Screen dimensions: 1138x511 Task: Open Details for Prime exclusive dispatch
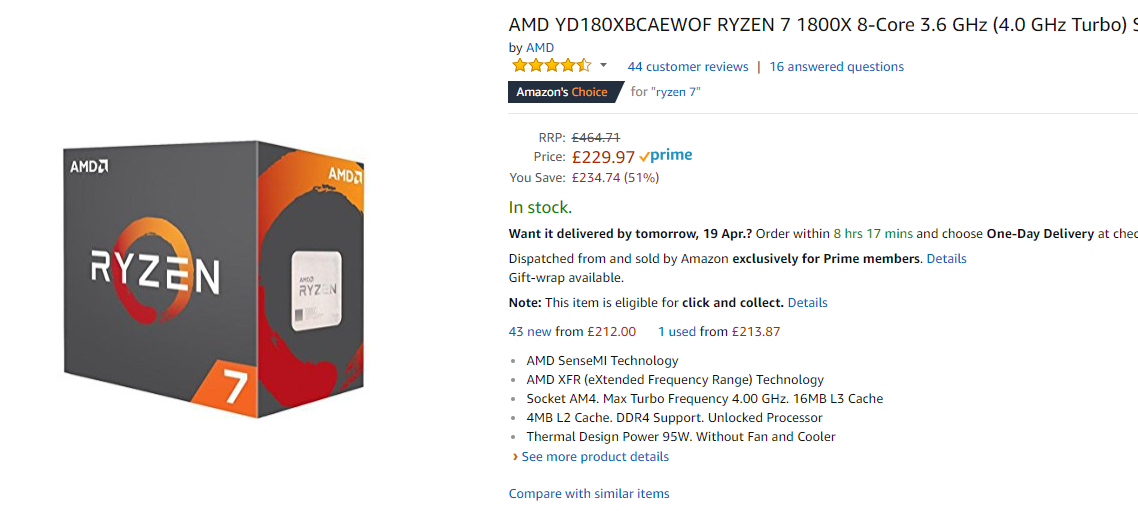point(946,258)
